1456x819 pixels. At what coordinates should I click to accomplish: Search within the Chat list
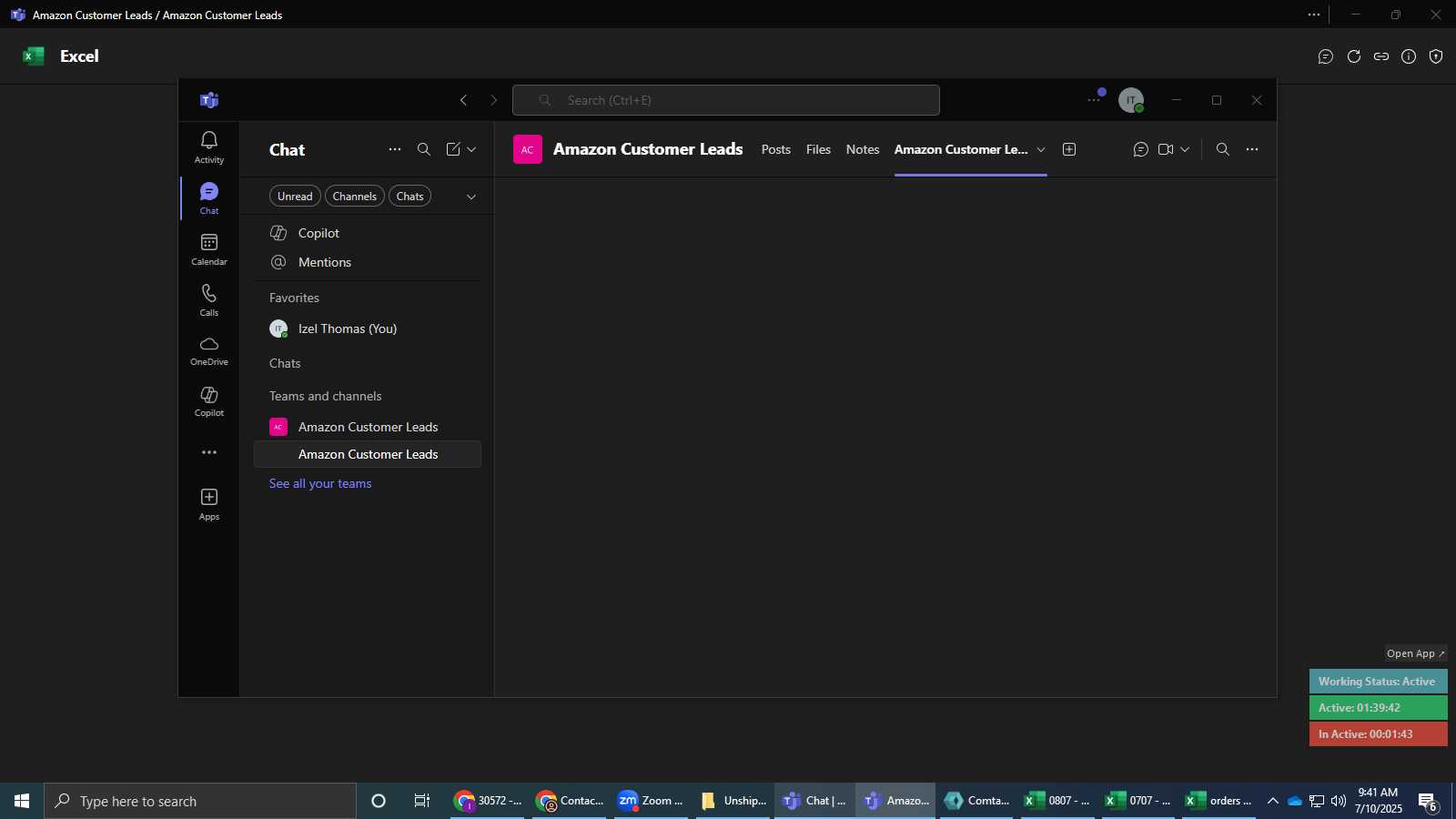pyautogui.click(x=424, y=149)
